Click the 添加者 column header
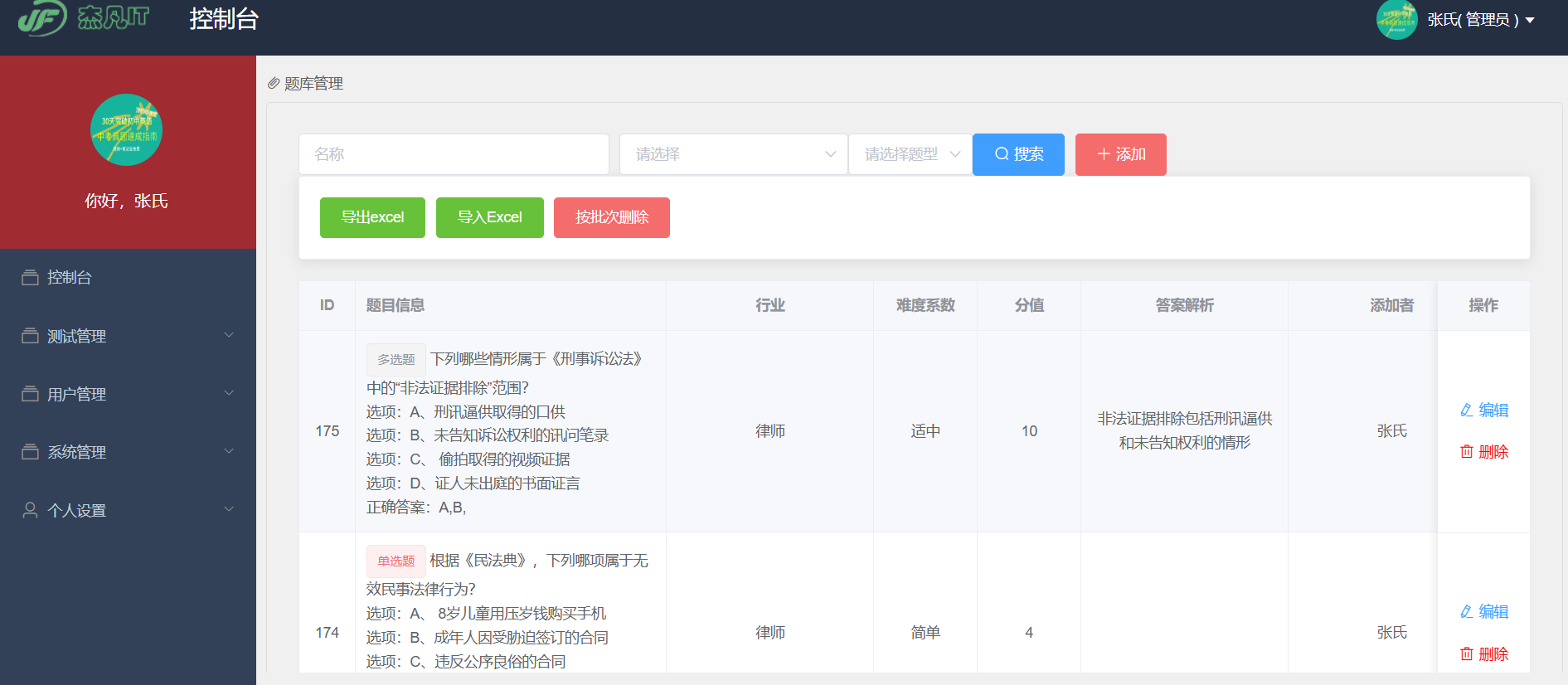 [x=1392, y=305]
